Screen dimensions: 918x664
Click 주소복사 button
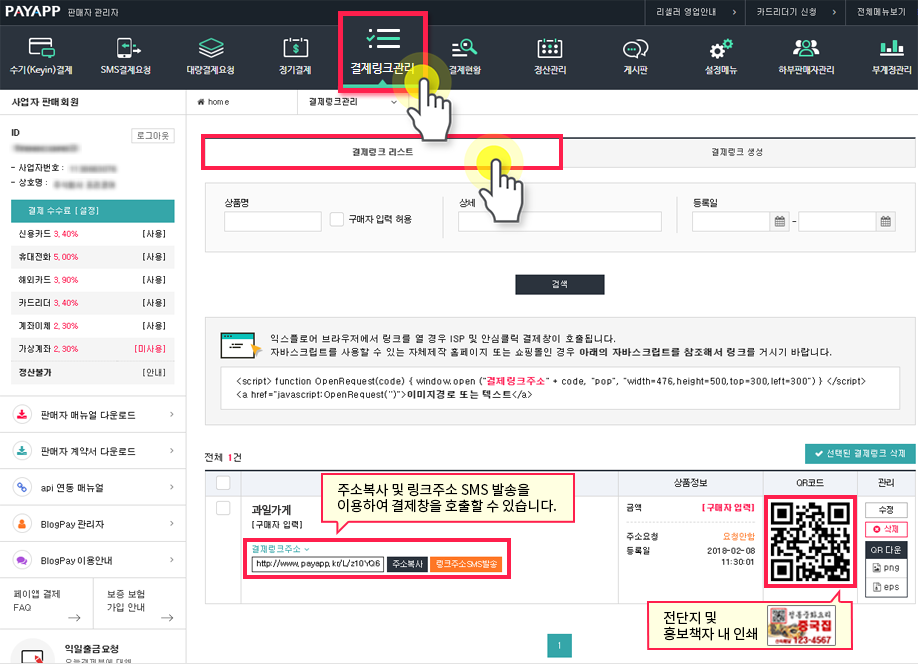click(x=407, y=564)
